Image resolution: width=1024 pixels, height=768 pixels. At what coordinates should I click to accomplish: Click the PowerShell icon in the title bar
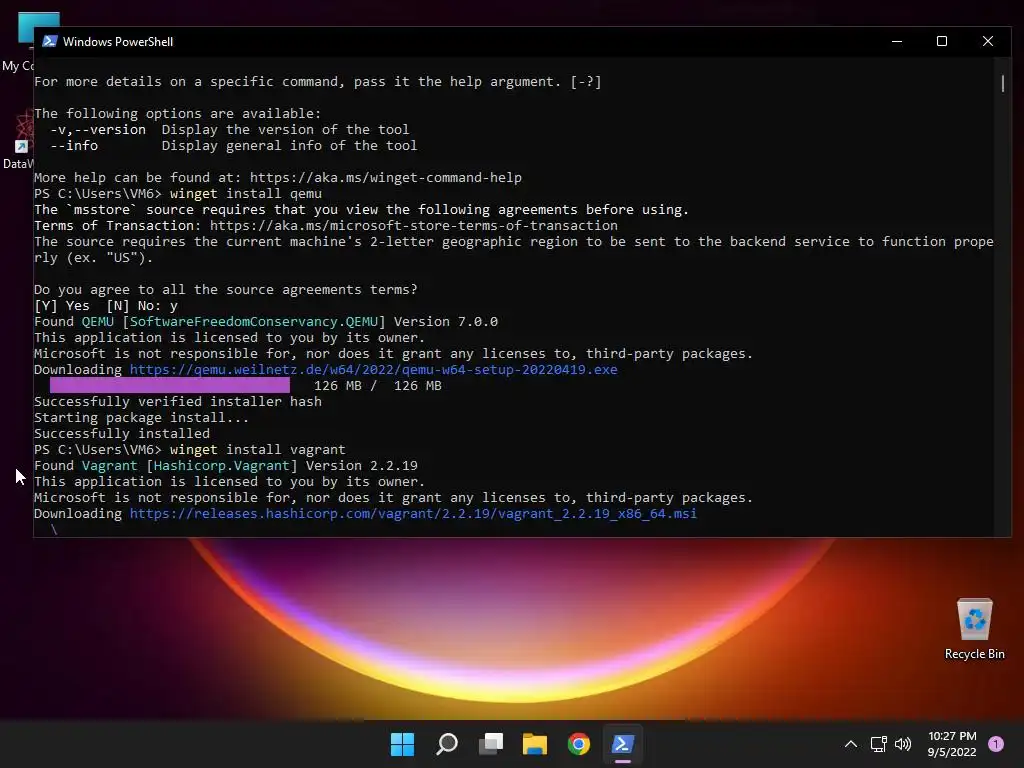point(50,41)
